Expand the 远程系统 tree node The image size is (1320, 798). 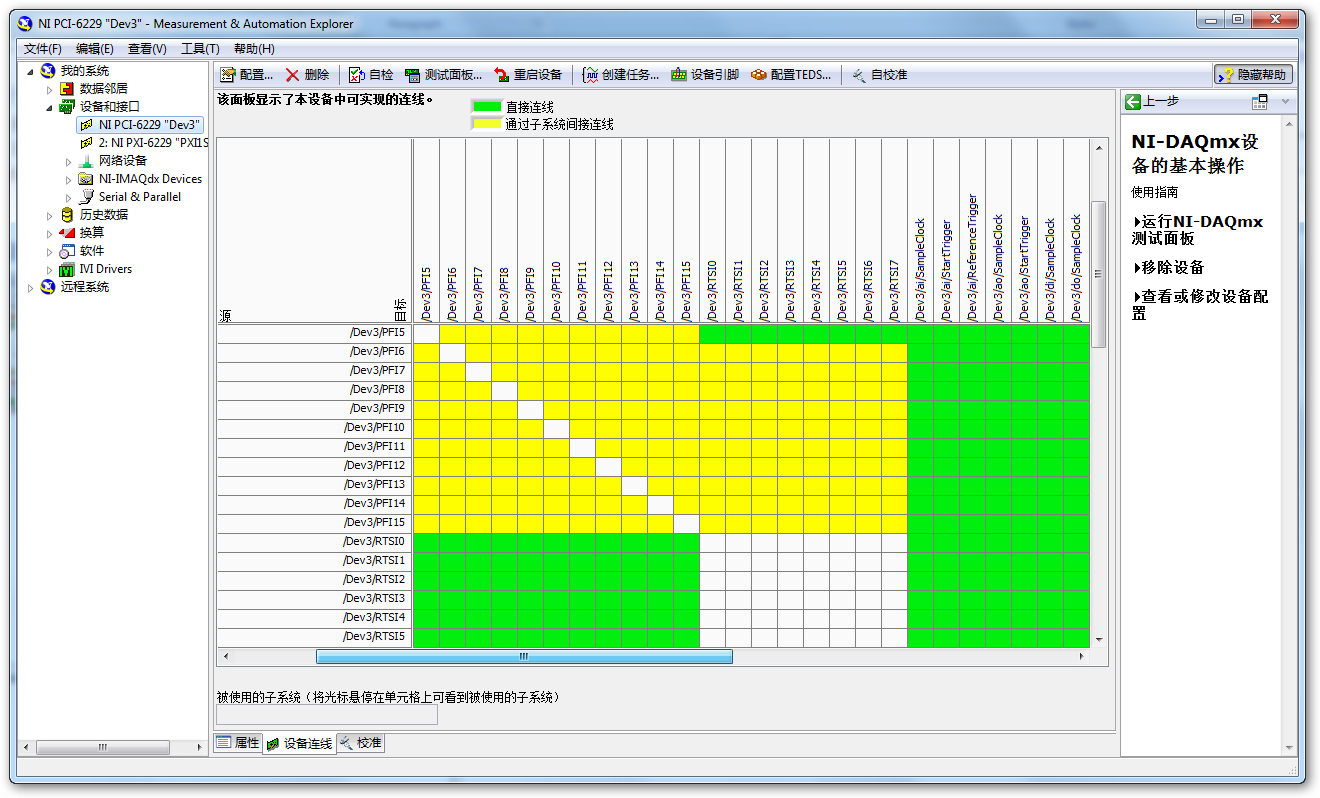point(30,287)
